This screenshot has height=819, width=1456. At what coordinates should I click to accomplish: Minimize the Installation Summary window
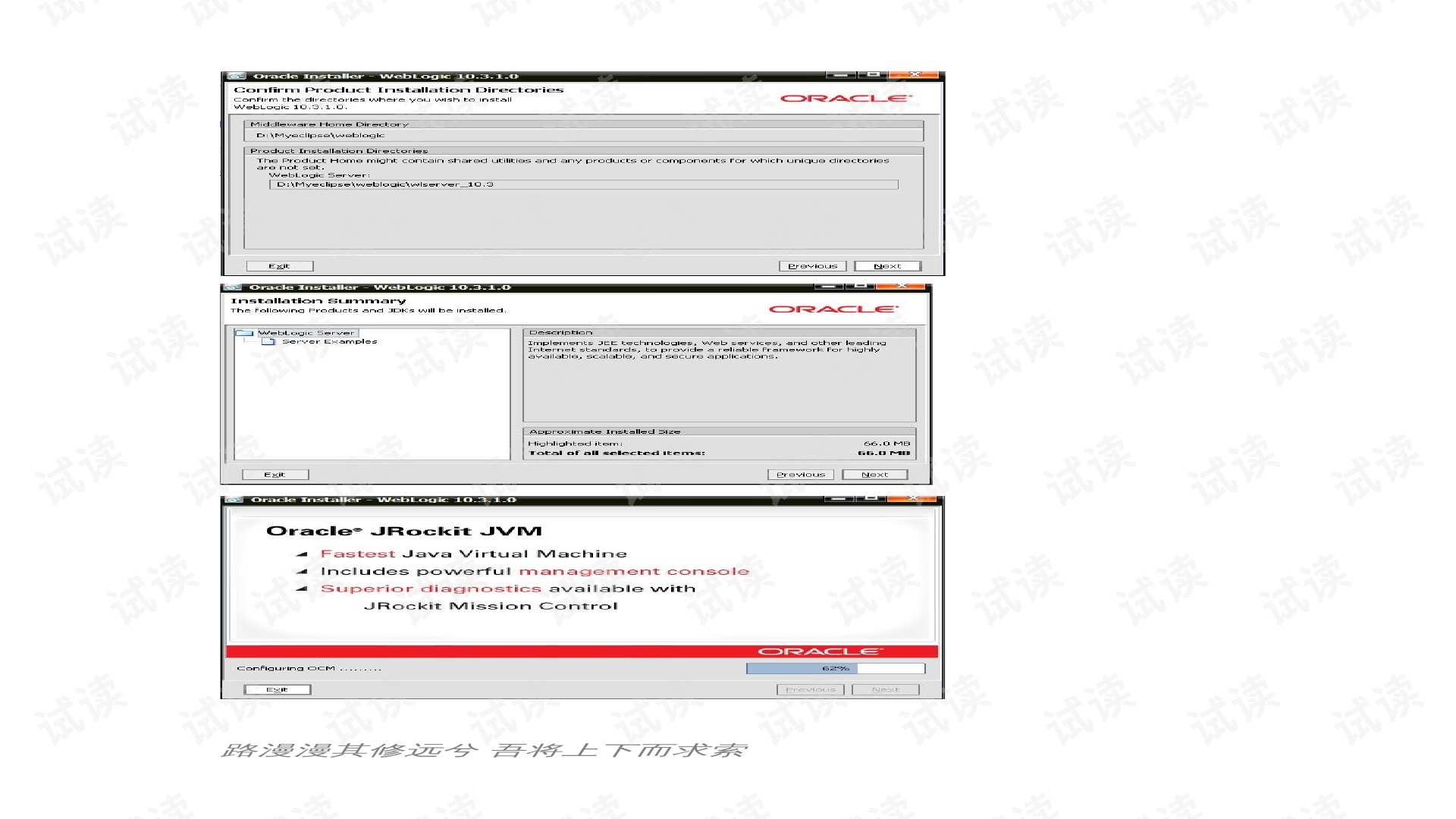(829, 287)
